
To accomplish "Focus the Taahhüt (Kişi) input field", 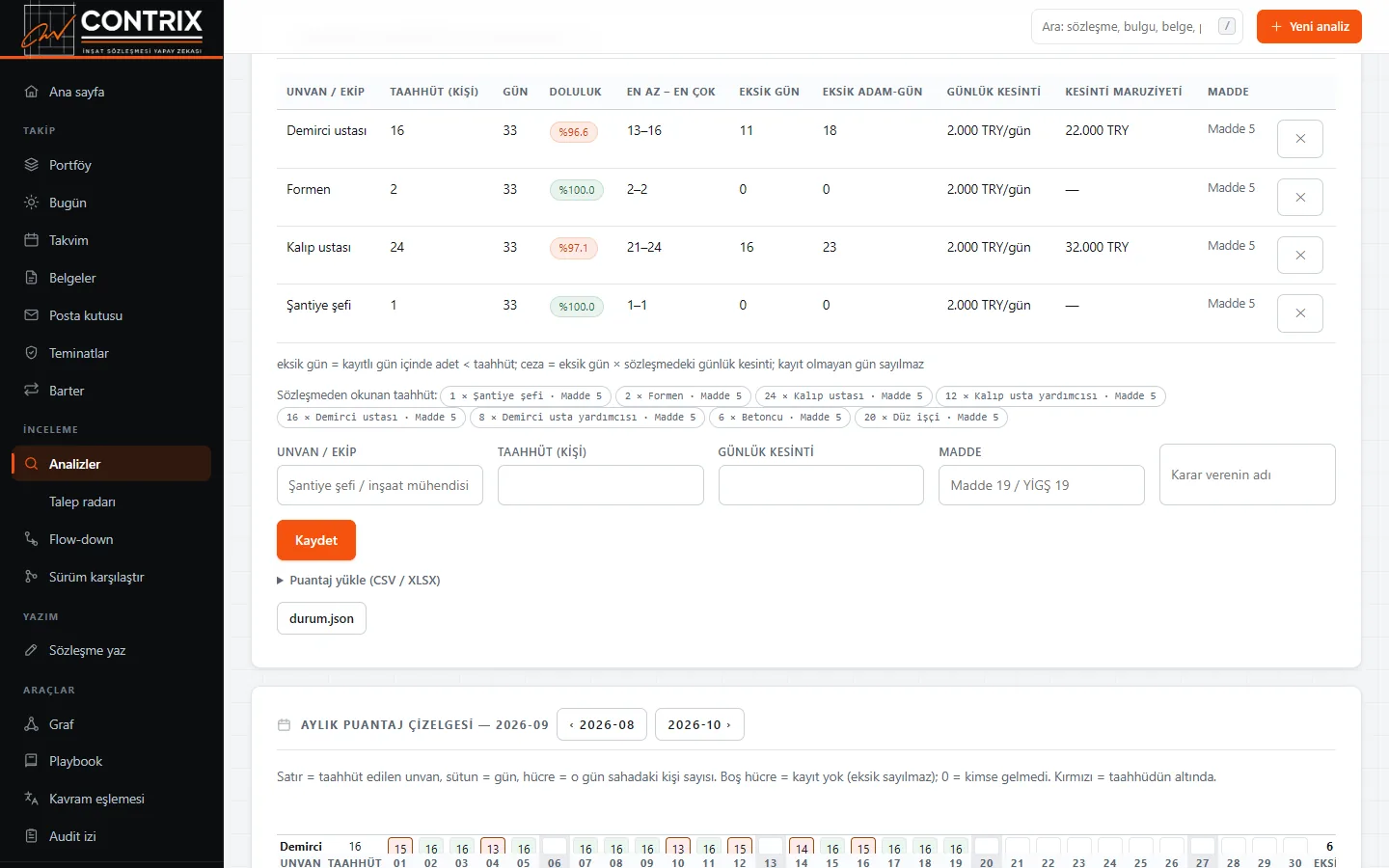I will coord(601,485).
